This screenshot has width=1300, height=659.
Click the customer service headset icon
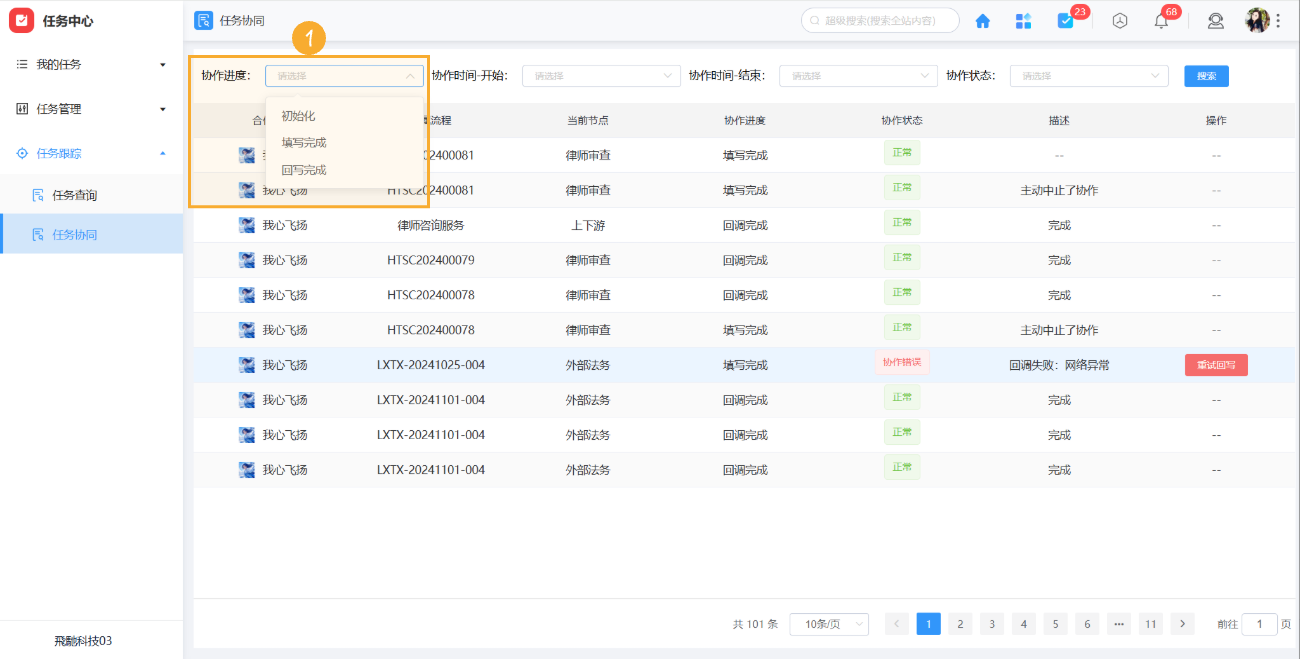click(1216, 21)
